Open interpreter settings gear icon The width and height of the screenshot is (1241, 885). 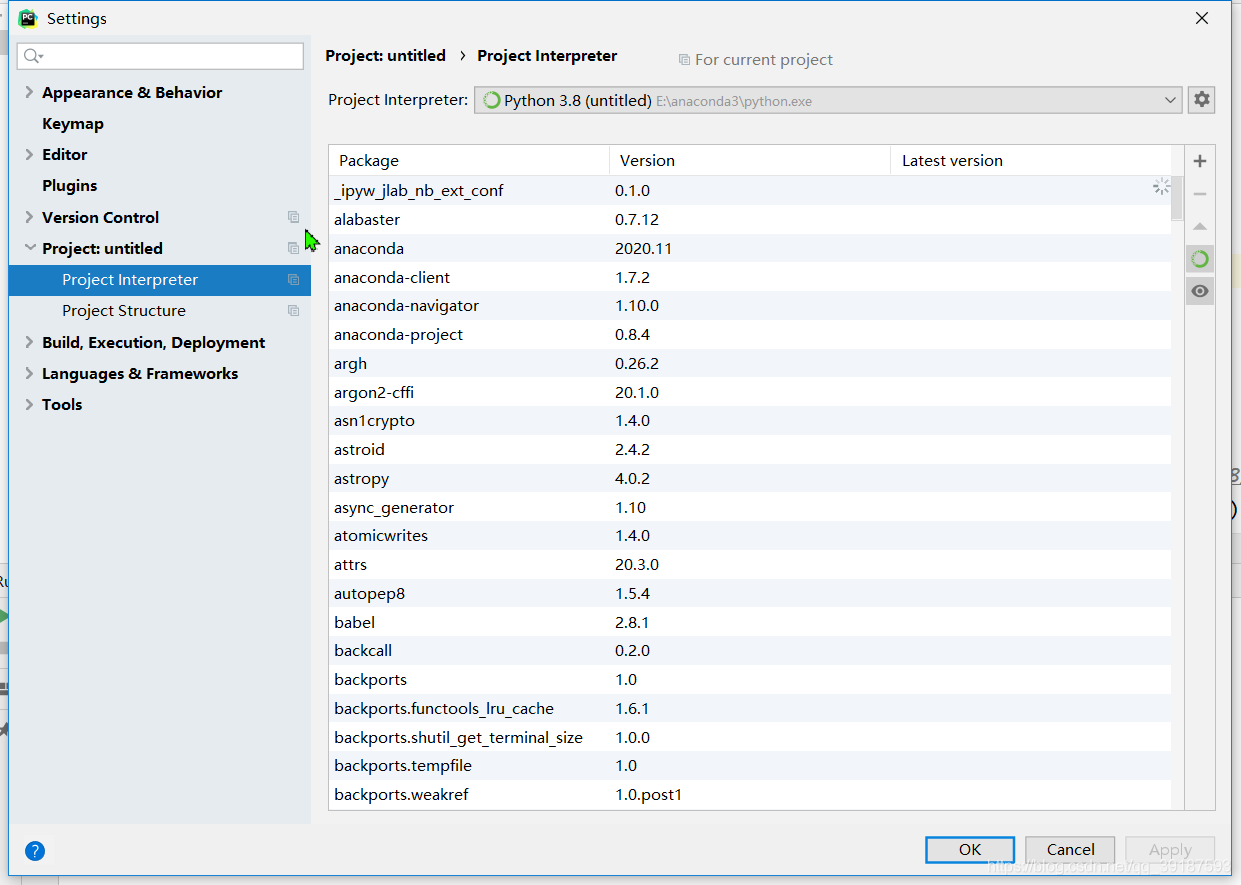pyautogui.click(x=1202, y=99)
